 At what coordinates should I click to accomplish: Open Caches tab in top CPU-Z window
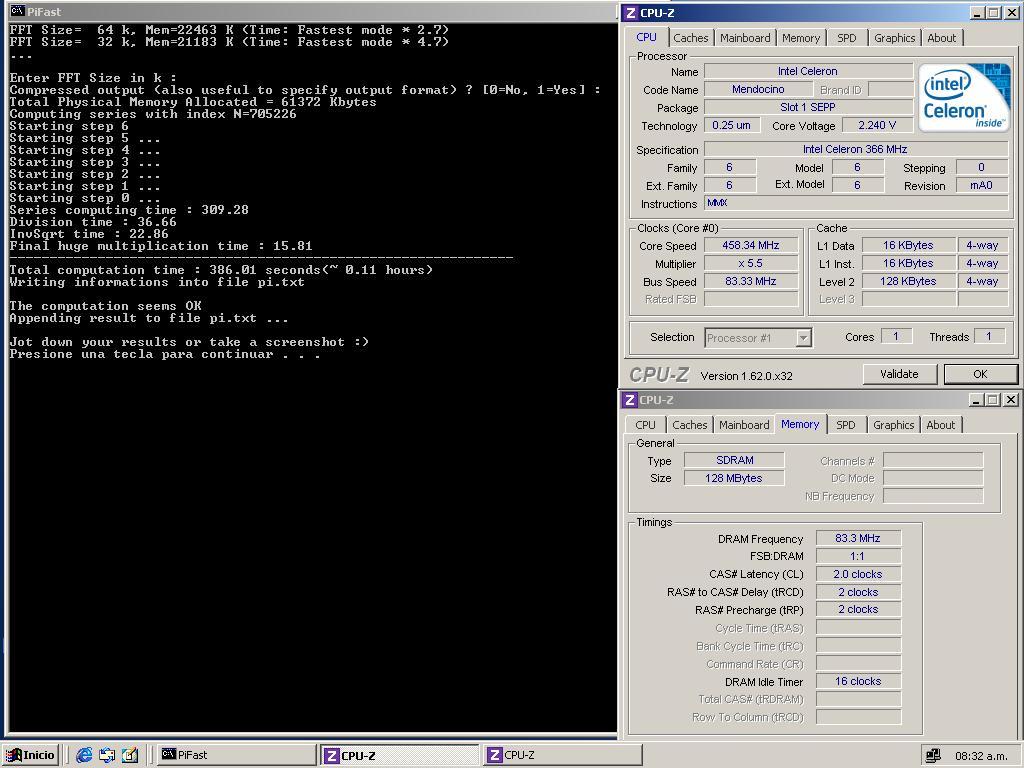pyautogui.click(x=691, y=38)
